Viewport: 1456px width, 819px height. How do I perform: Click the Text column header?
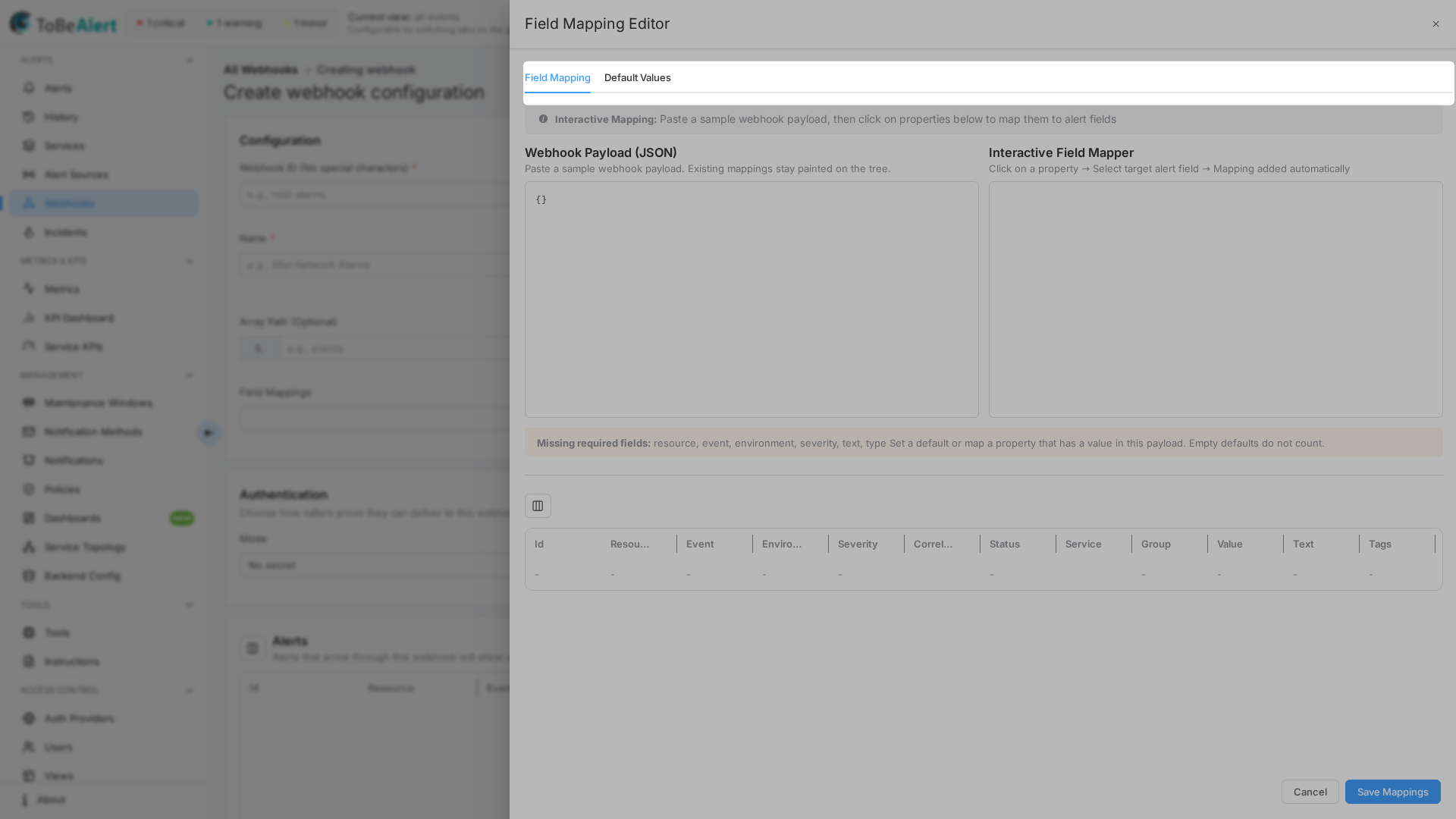(x=1303, y=544)
